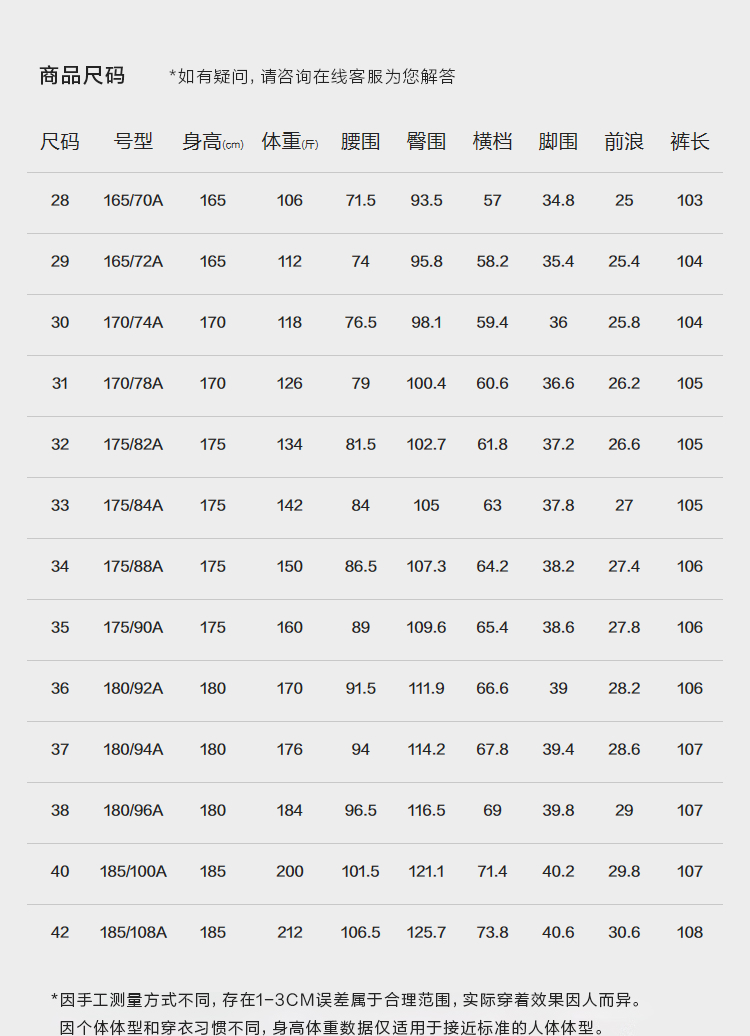
Task: Select the 170/74A type cell
Action: 133,322
